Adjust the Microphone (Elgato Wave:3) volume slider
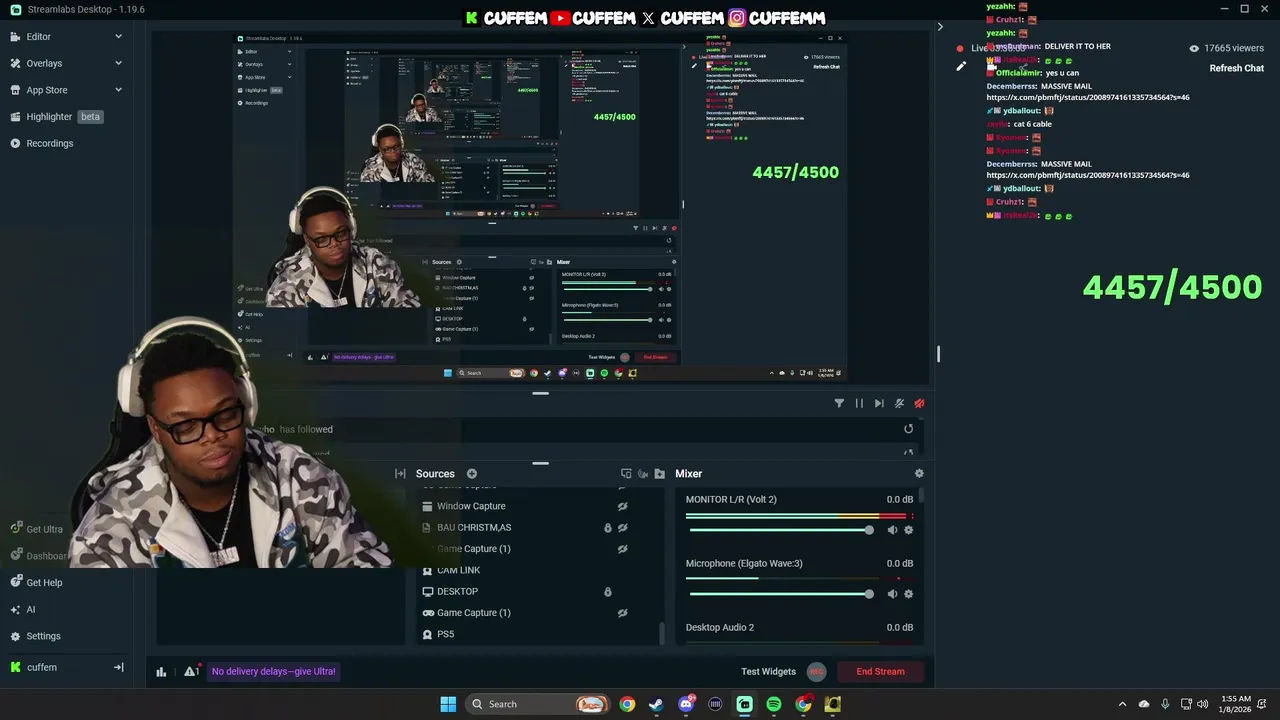 tap(781, 594)
